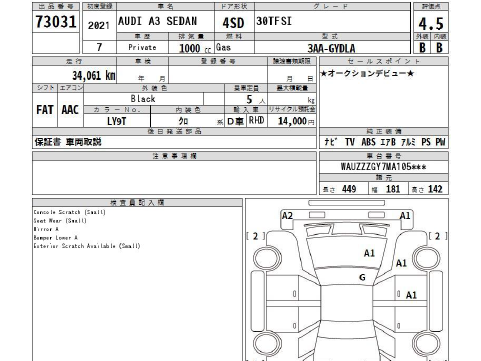Select the アルミ equipment item

click(x=408, y=142)
